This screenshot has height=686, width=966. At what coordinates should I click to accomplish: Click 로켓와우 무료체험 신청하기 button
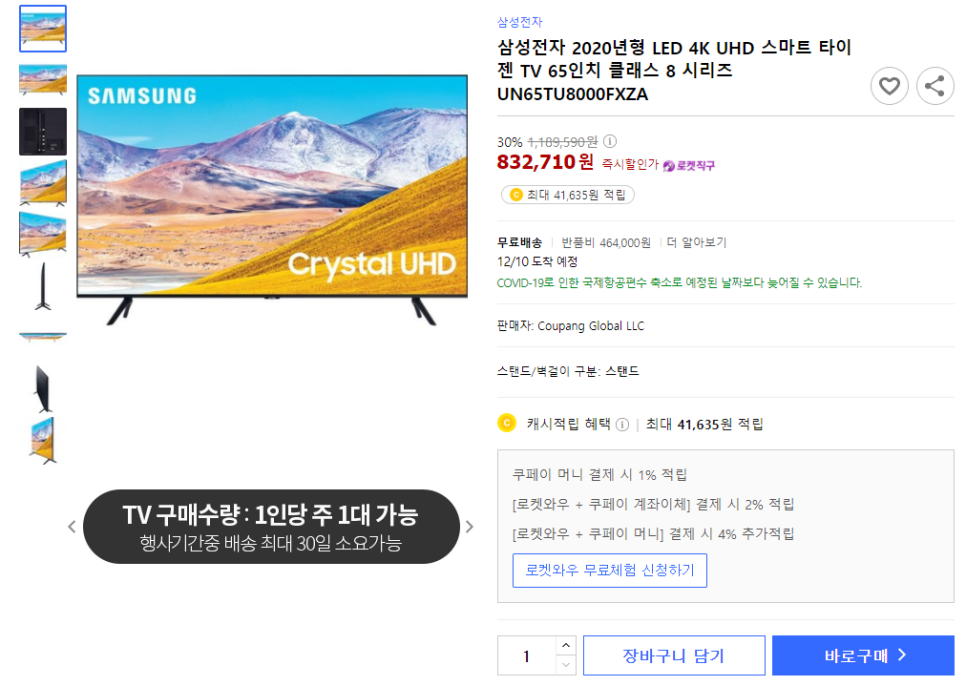coord(609,570)
